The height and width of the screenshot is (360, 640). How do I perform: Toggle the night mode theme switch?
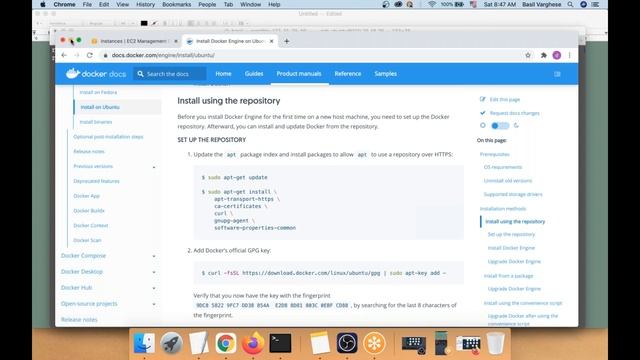pos(500,126)
